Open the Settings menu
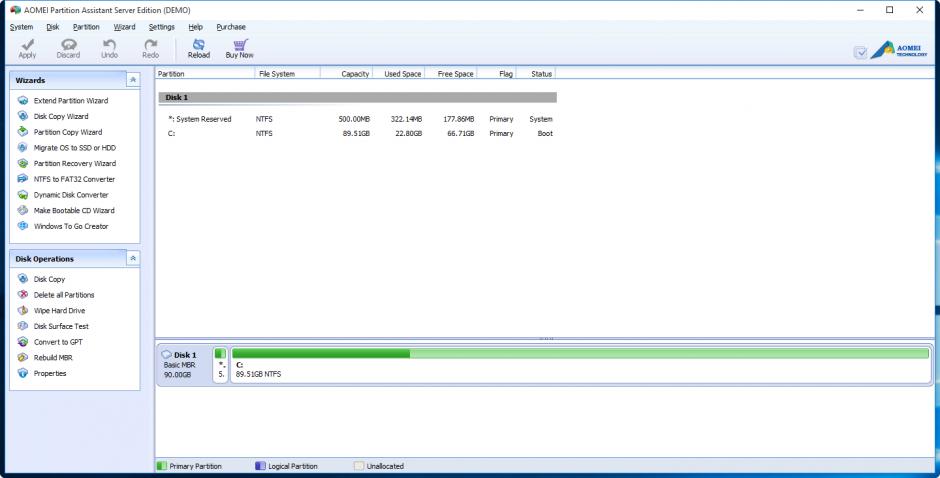The height and width of the screenshot is (478, 940). [x=161, y=27]
